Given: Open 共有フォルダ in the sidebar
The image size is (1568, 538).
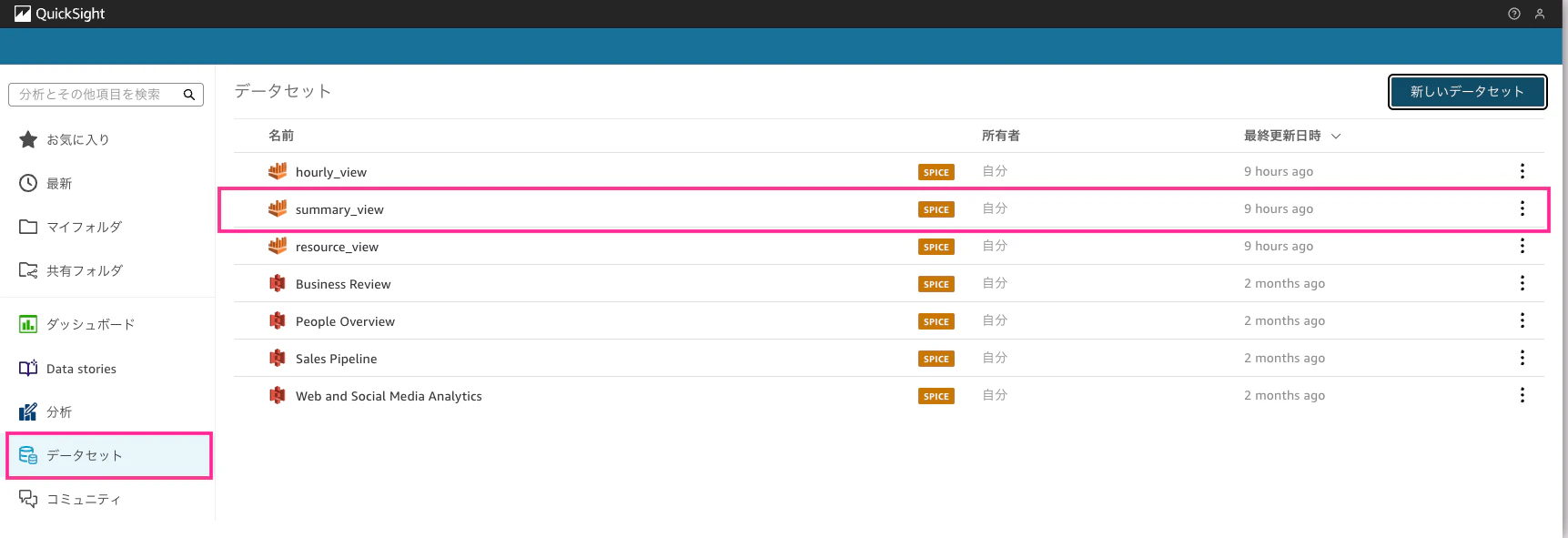Looking at the screenshot, I should (84, 270).
